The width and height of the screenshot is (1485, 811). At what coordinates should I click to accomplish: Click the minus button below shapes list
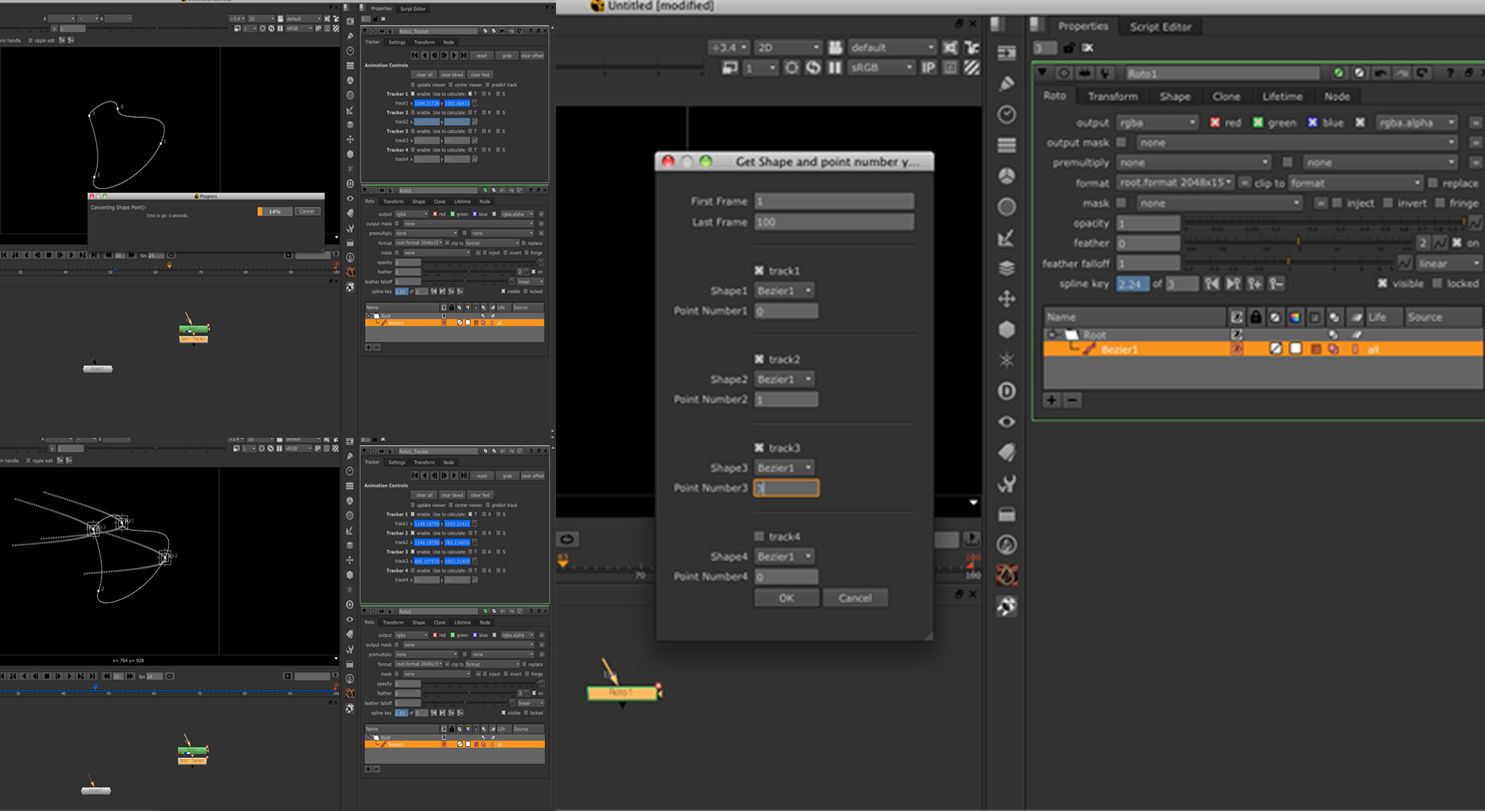(x=1072, y=400)
